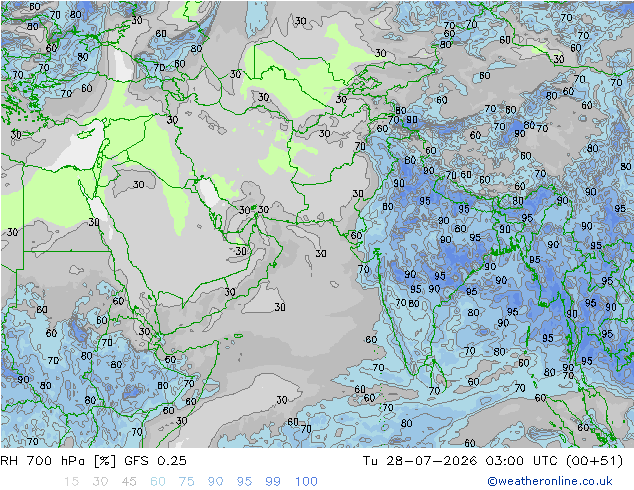Viewport: 634px width, 490px height.
Task: Select the 'RH 700 hPa [%] GFS 0.25' title text
Action: [93, 461]
